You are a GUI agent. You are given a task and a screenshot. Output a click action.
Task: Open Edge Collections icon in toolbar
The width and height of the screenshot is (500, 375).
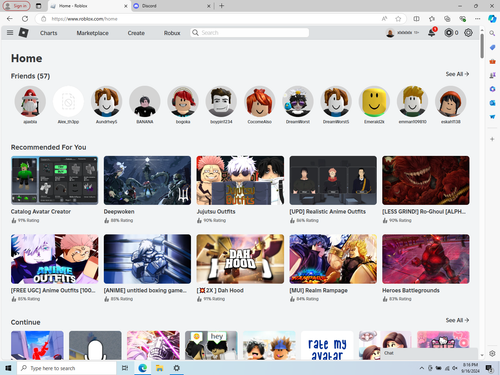(x=447, y=19)
